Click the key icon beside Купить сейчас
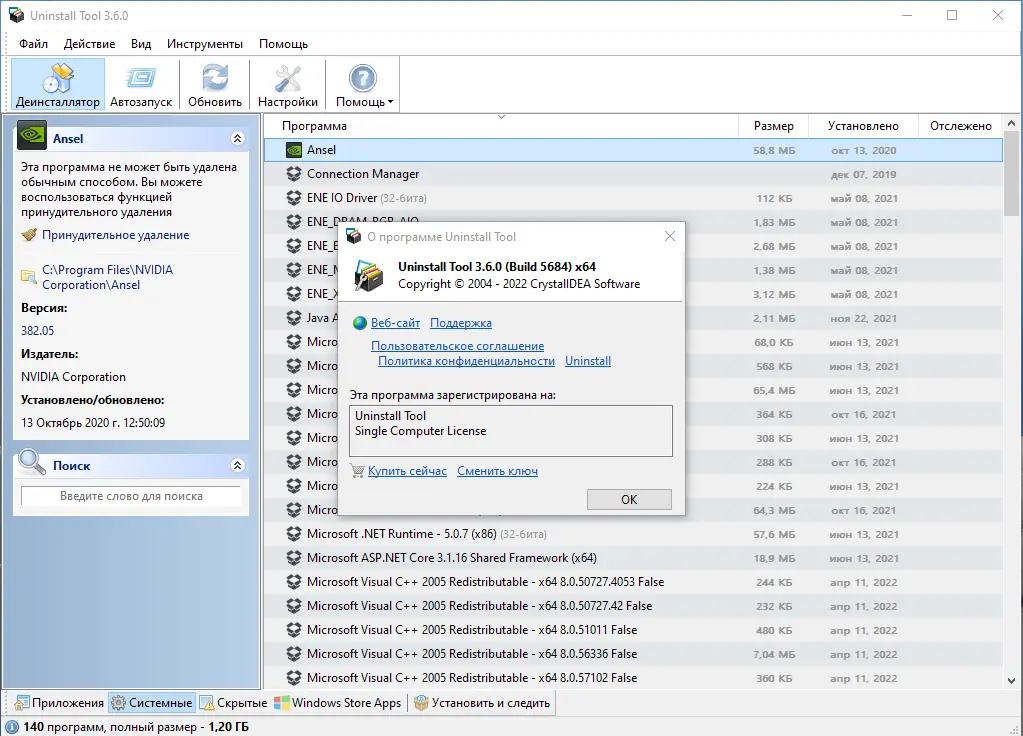The width and height of the screenshot is (1023, 736). pos(356,471)
